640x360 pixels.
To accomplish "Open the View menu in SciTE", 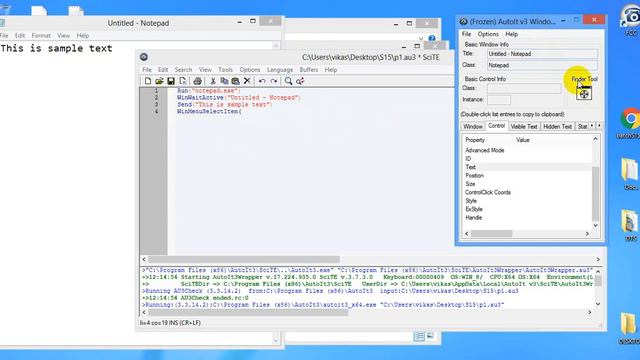I will (x=205, y=70).
